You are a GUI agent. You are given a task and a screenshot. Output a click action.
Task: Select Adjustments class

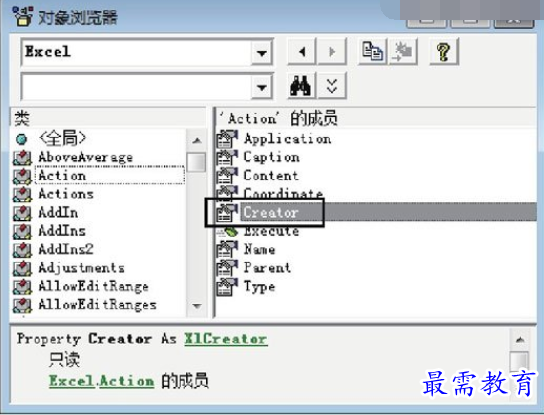pos(81,268)
